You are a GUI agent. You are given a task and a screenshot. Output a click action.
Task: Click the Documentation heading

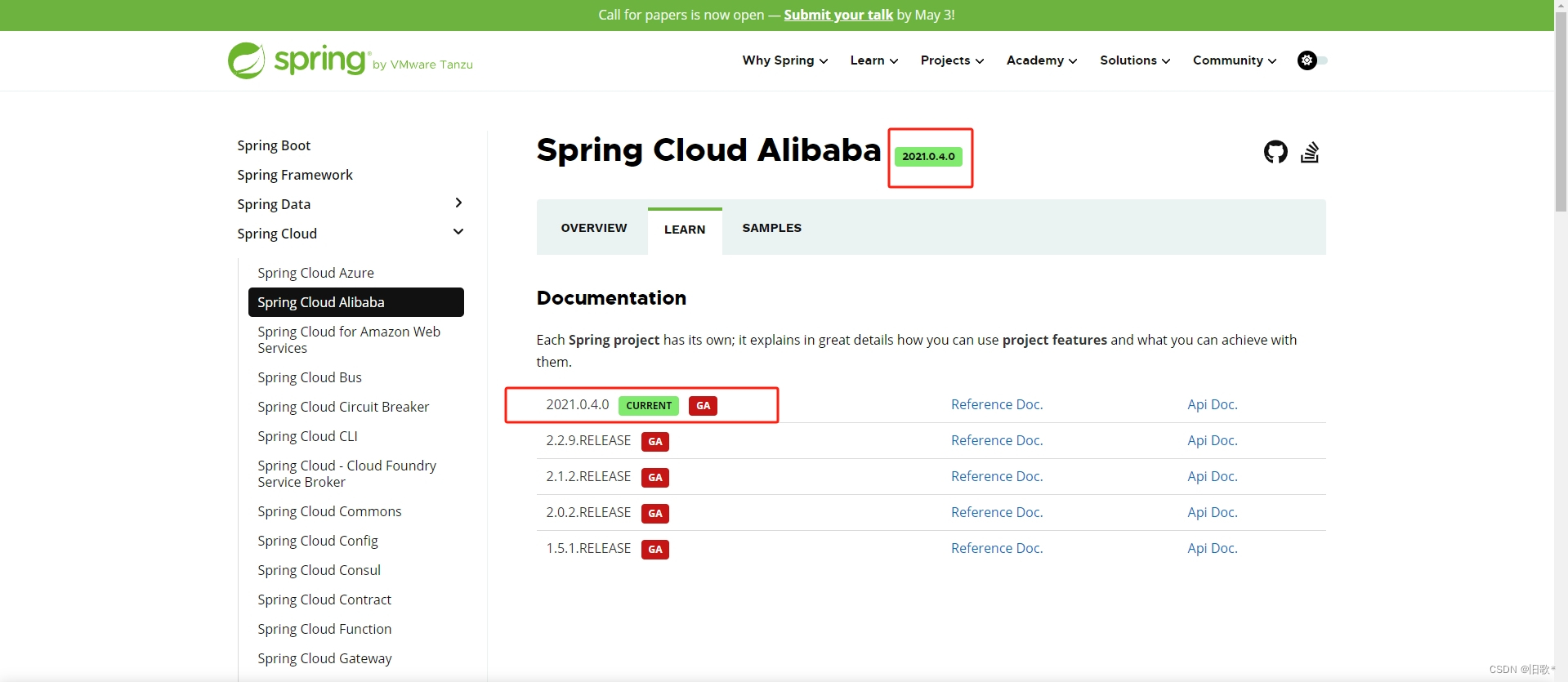611,298
